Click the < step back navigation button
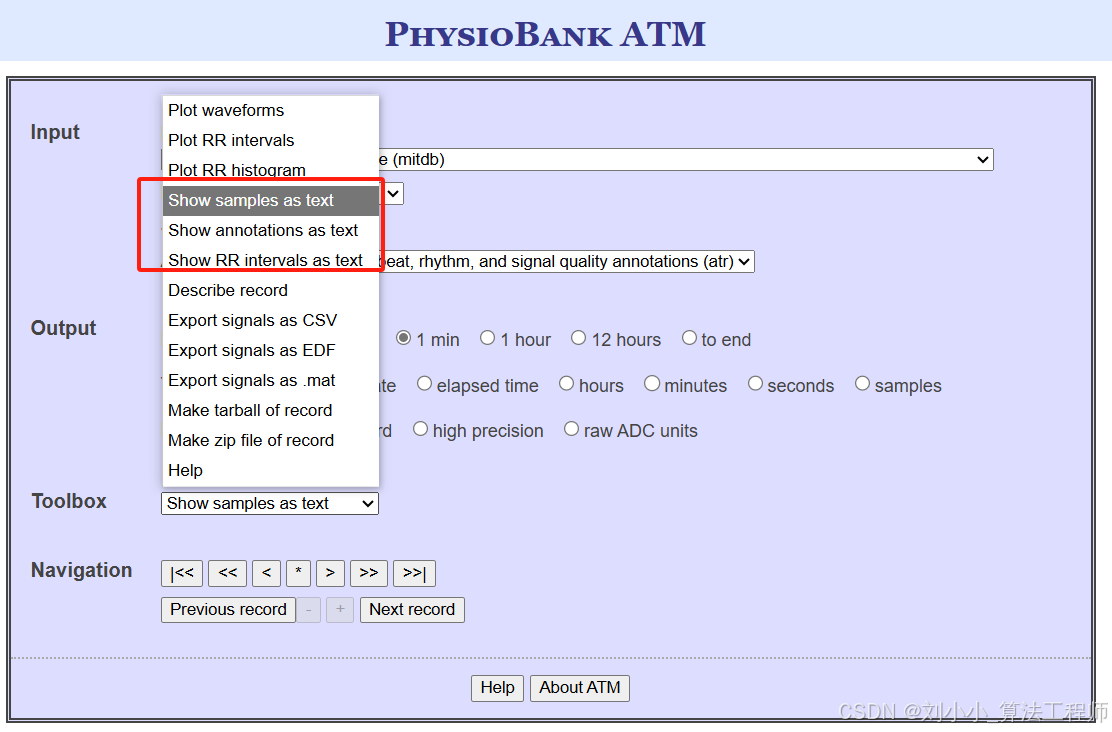1112x732 pixels. coord(267,573)
